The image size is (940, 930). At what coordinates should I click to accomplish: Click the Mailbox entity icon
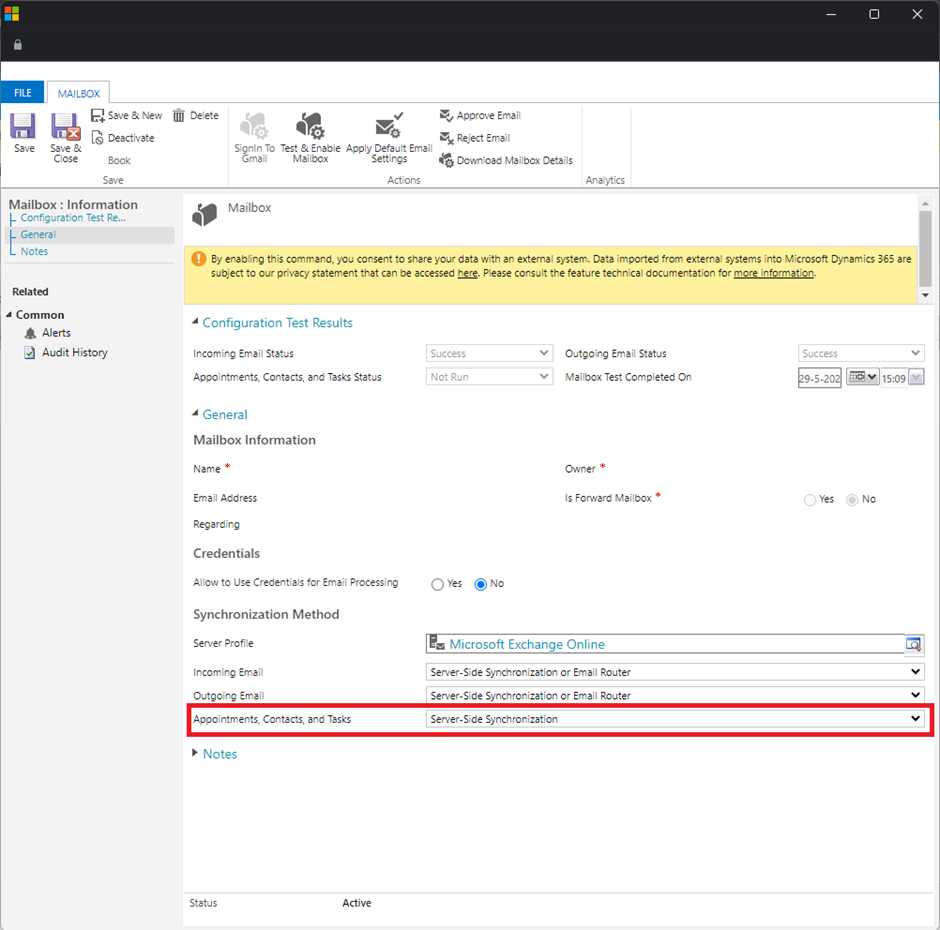[x=204, y=214]
